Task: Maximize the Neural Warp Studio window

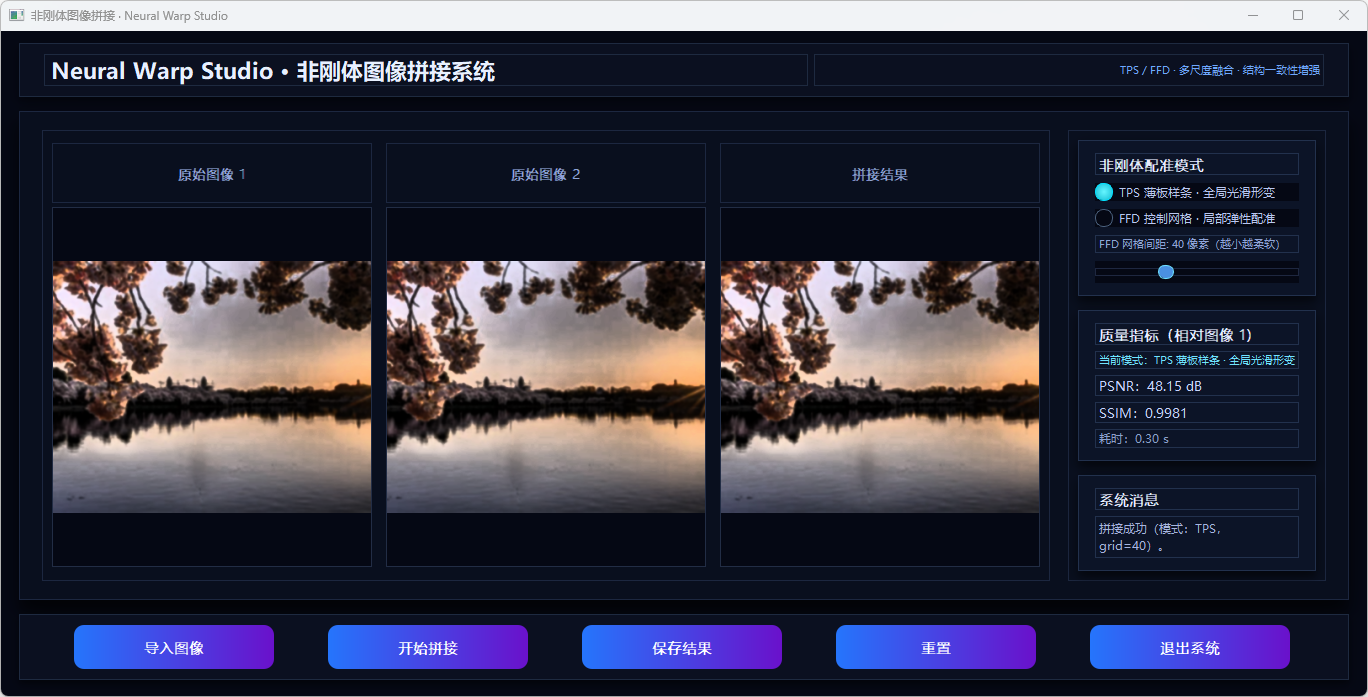Action: click(x=1298, y=16)
